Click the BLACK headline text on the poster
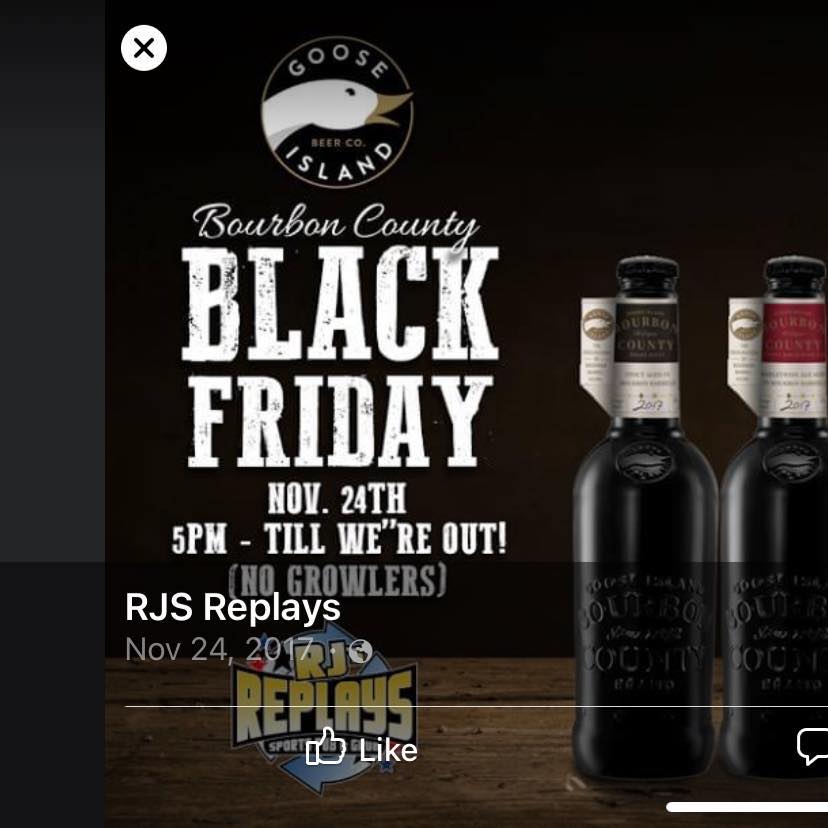This screenshot has height=828, width=828. click(340, 304)
